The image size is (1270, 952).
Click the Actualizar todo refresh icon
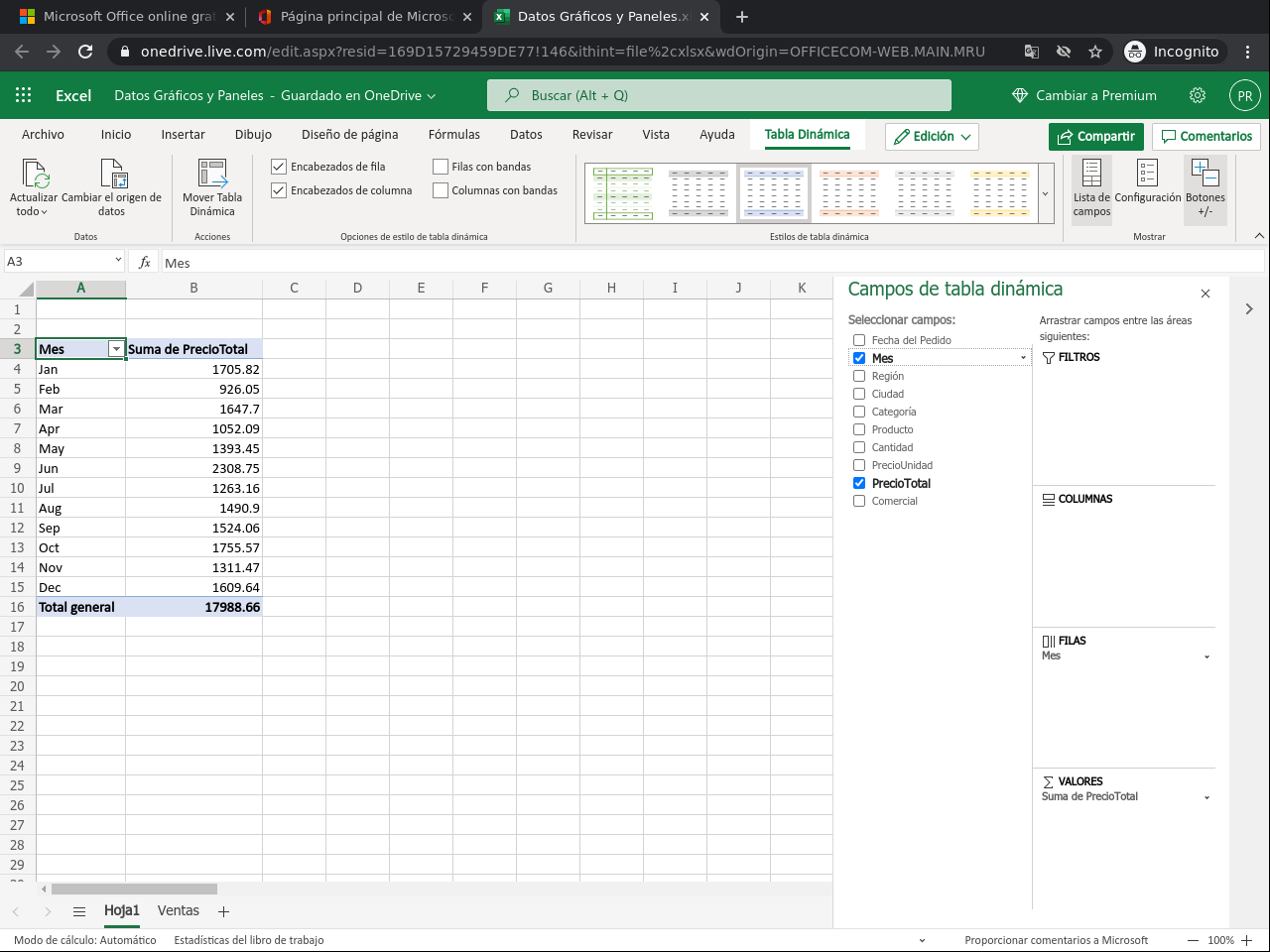(34, 175)
